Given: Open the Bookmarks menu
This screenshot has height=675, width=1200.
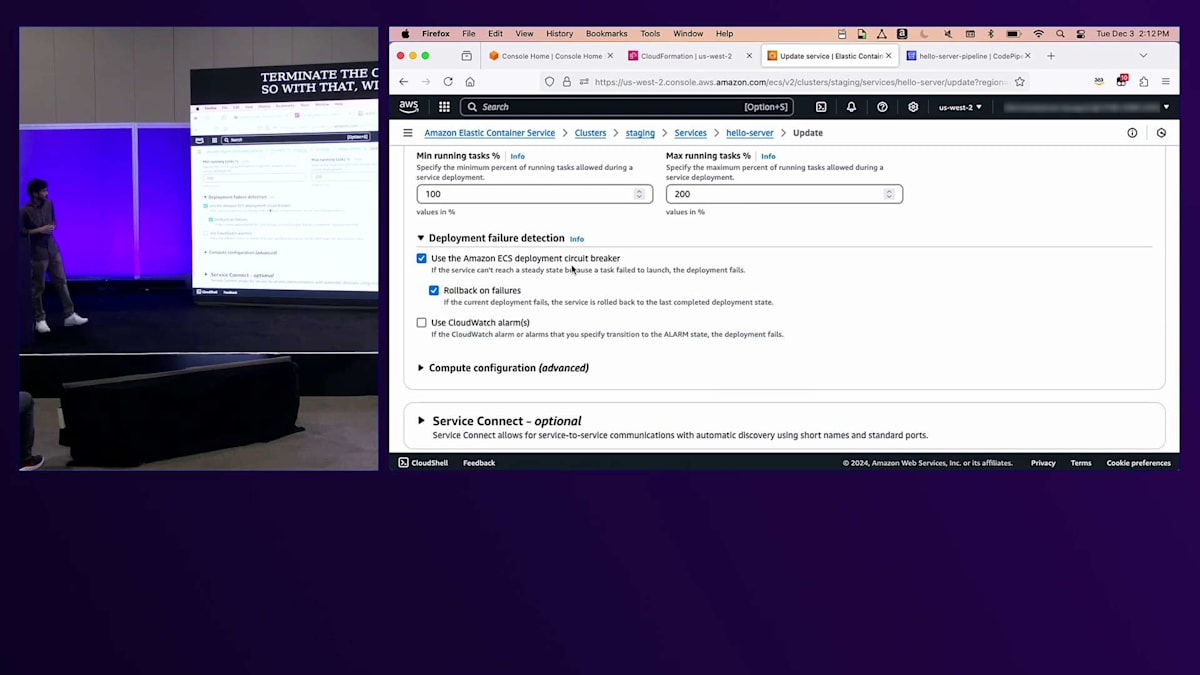Looking at the screenshot, I should pos(606,34).
